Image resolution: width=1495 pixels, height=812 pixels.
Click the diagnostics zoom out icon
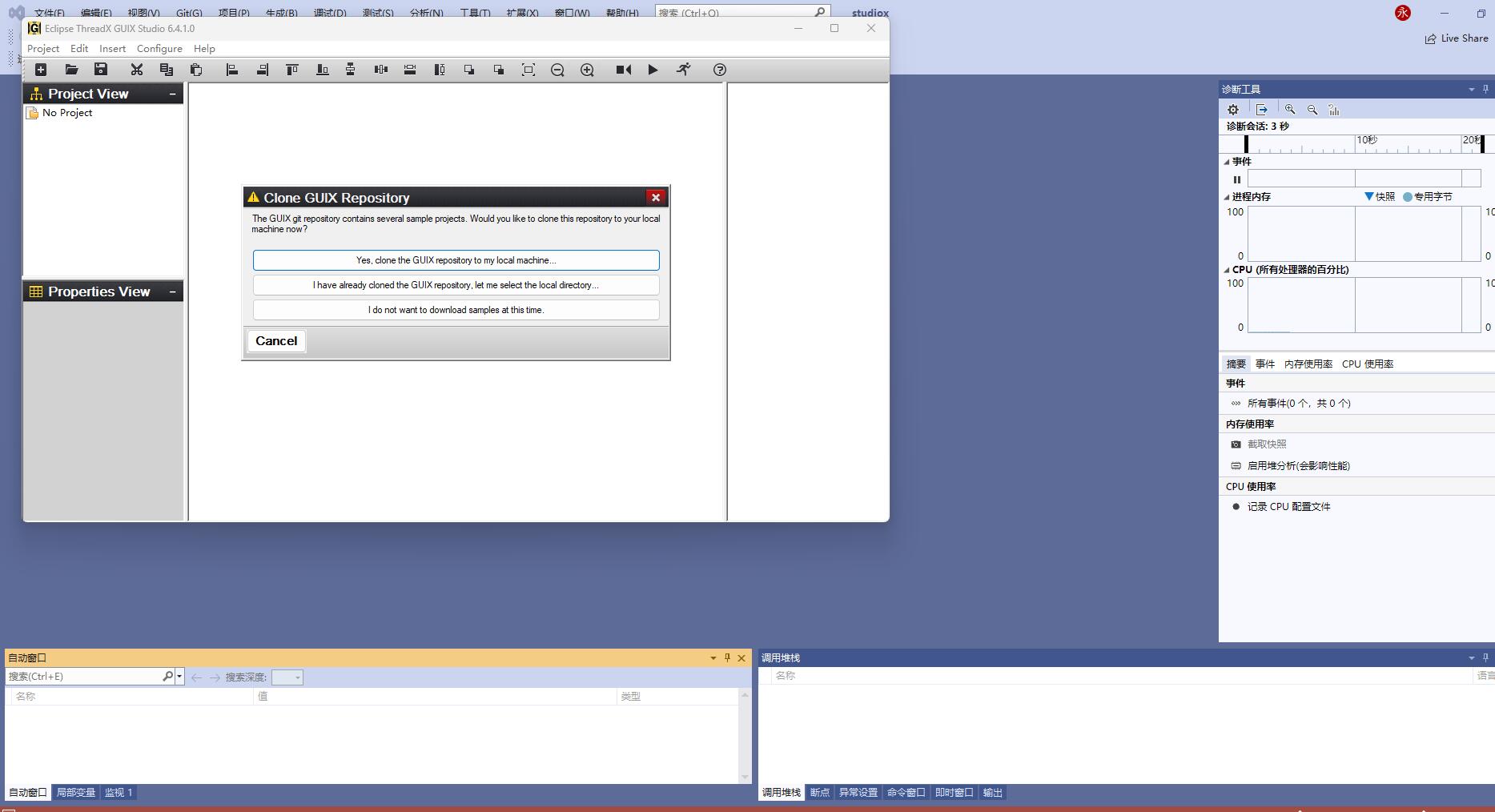tap(1312, 110)
